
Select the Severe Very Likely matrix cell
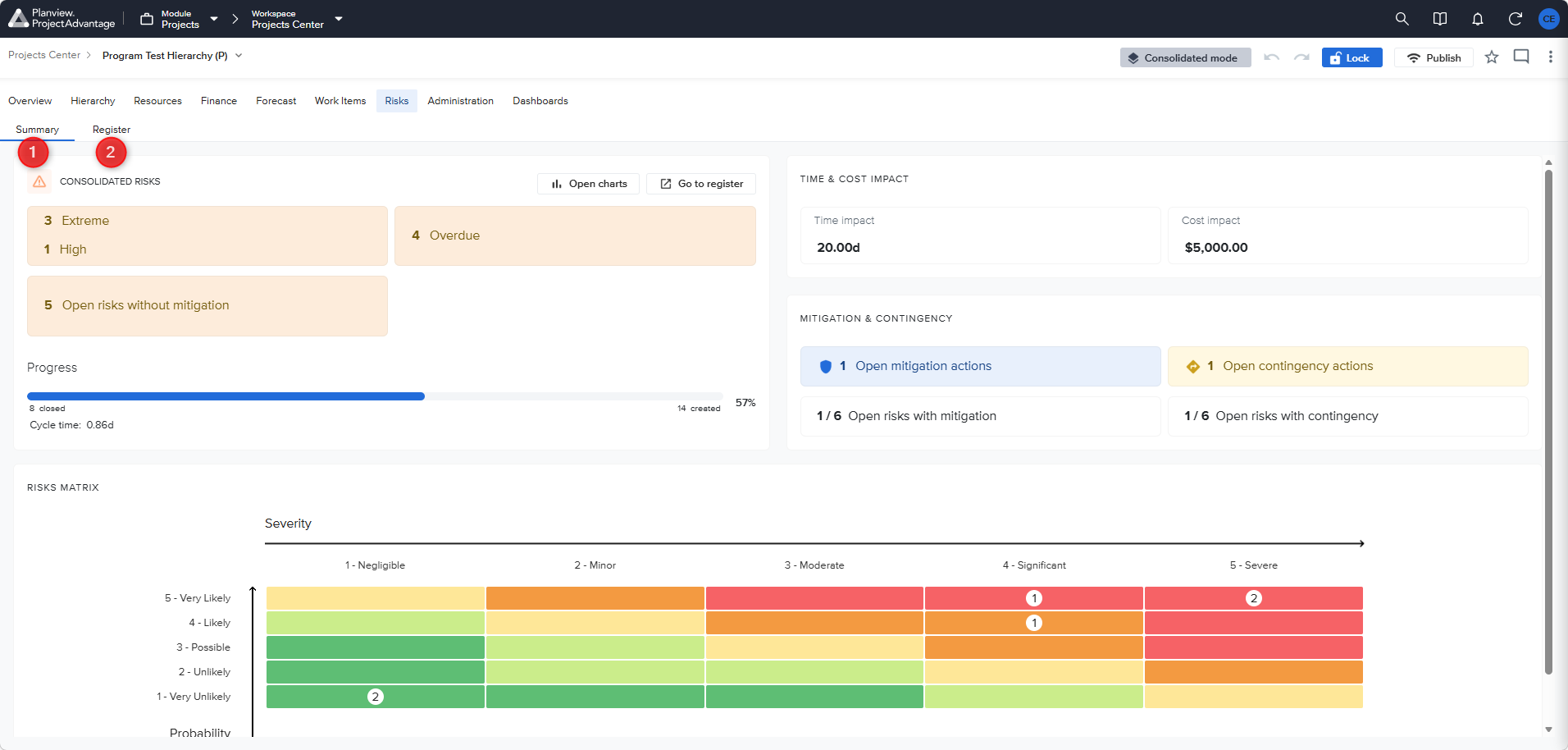click(x=1253, y=598)
